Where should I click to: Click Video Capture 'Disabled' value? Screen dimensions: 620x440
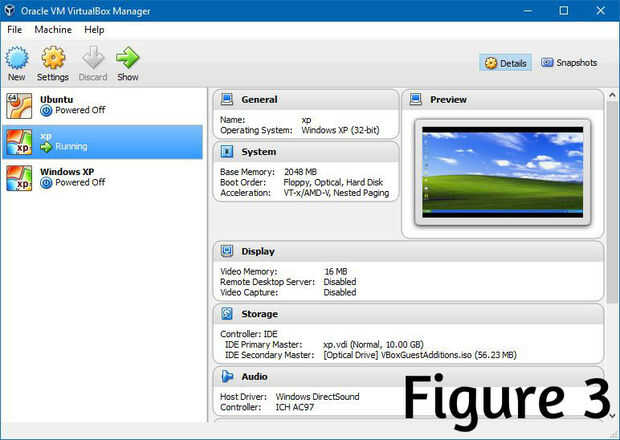point(340,293)
